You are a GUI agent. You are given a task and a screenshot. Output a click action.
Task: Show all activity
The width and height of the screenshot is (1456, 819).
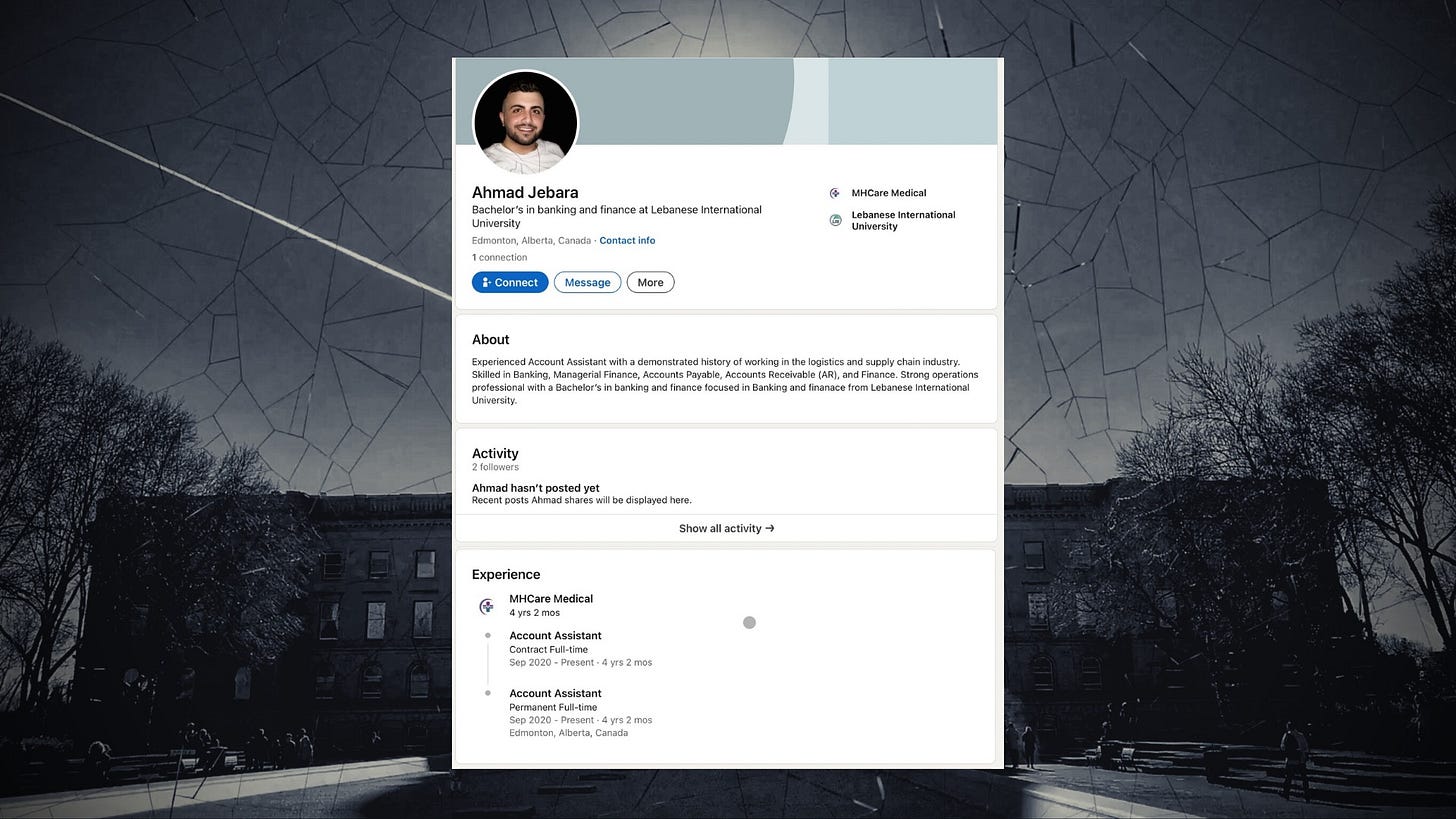click(x=726, y=528)
